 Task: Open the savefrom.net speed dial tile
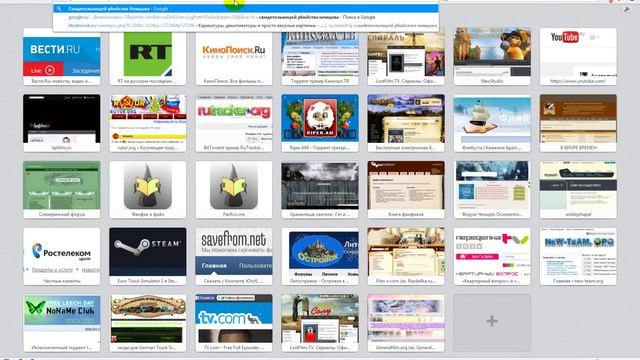click(234, 256)
